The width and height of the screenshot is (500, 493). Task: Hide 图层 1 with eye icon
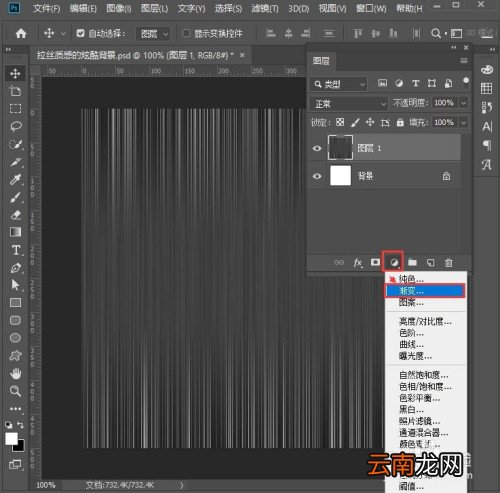[x=317, y=148]
